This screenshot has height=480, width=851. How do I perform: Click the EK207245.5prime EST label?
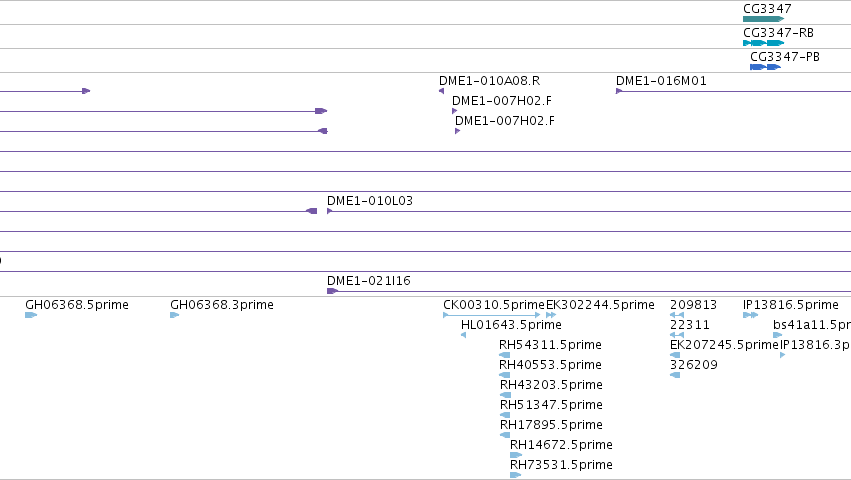724,345
